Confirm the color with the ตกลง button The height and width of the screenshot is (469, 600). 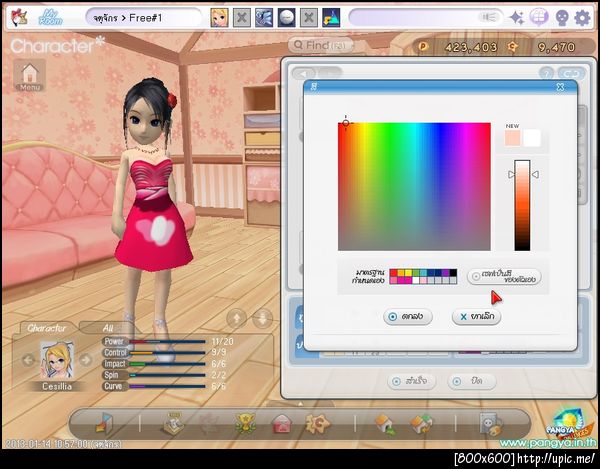pos(408,317)
